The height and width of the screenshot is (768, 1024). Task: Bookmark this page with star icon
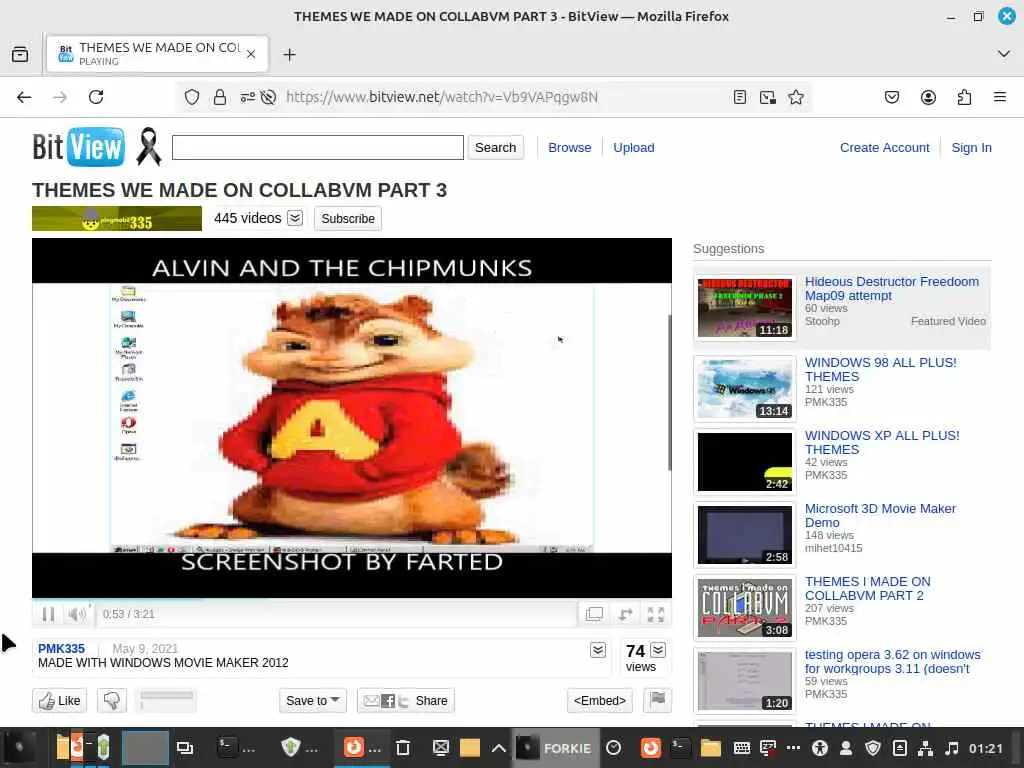tap(795, 97)
